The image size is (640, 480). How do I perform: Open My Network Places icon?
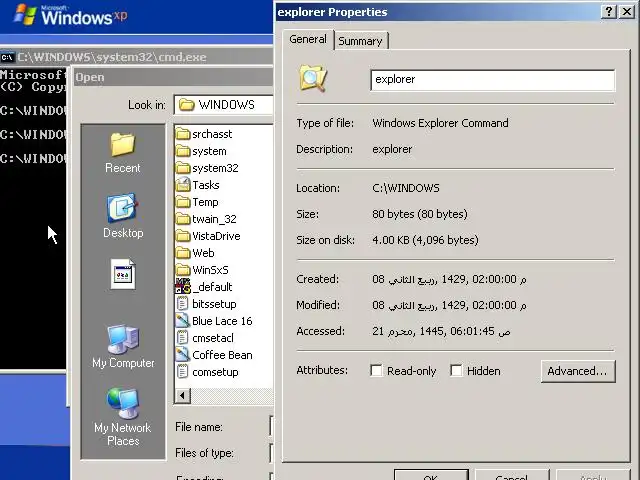(123, 403)
